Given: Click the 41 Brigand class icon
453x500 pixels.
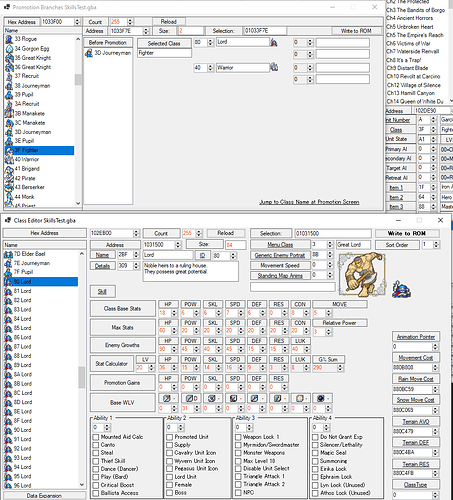Looking at the screenshot, I should pos(9,169).
